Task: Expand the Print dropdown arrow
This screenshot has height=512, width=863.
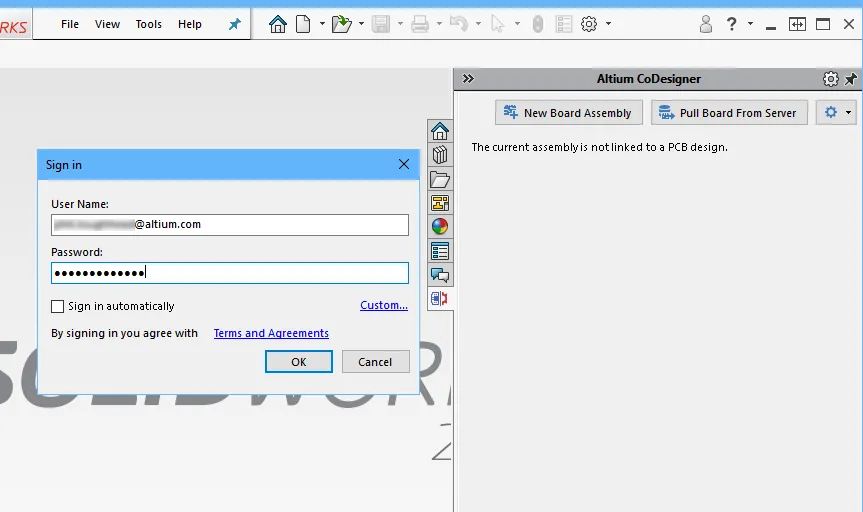Action: [439, 24]
